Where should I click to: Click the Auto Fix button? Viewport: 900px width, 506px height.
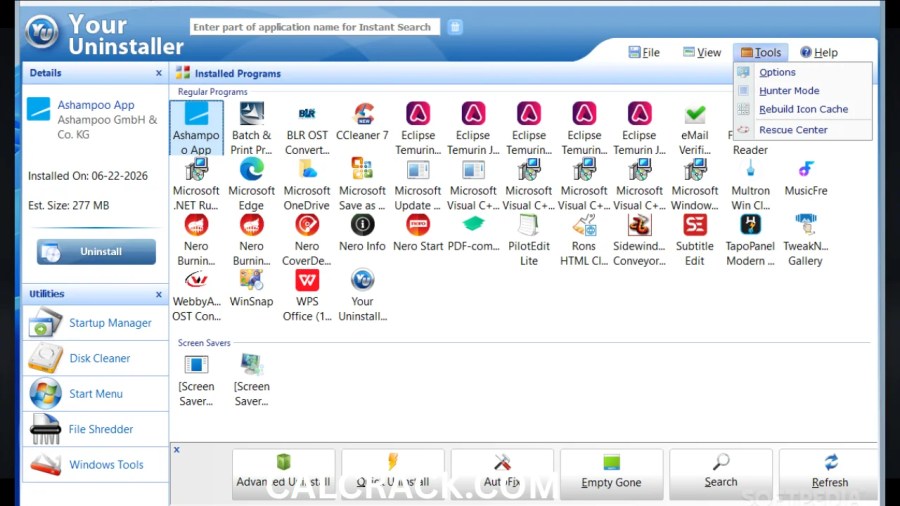(502, 474)
